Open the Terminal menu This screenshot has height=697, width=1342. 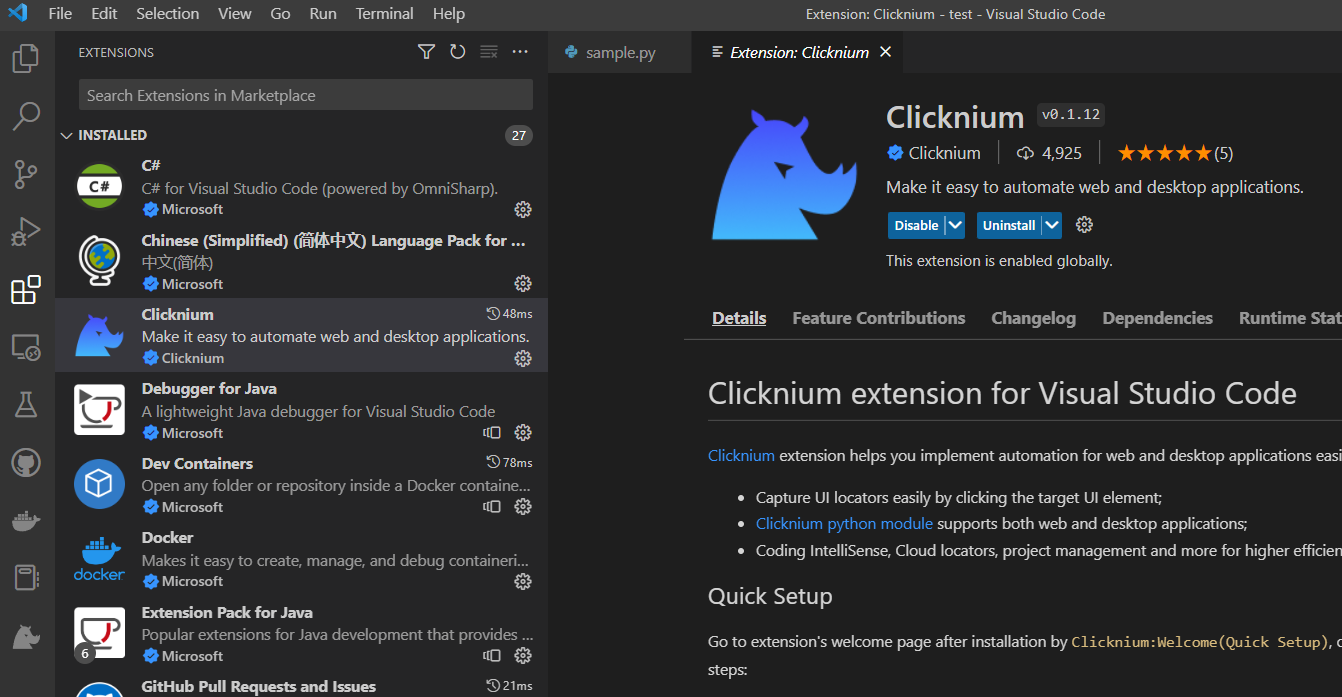384,14
